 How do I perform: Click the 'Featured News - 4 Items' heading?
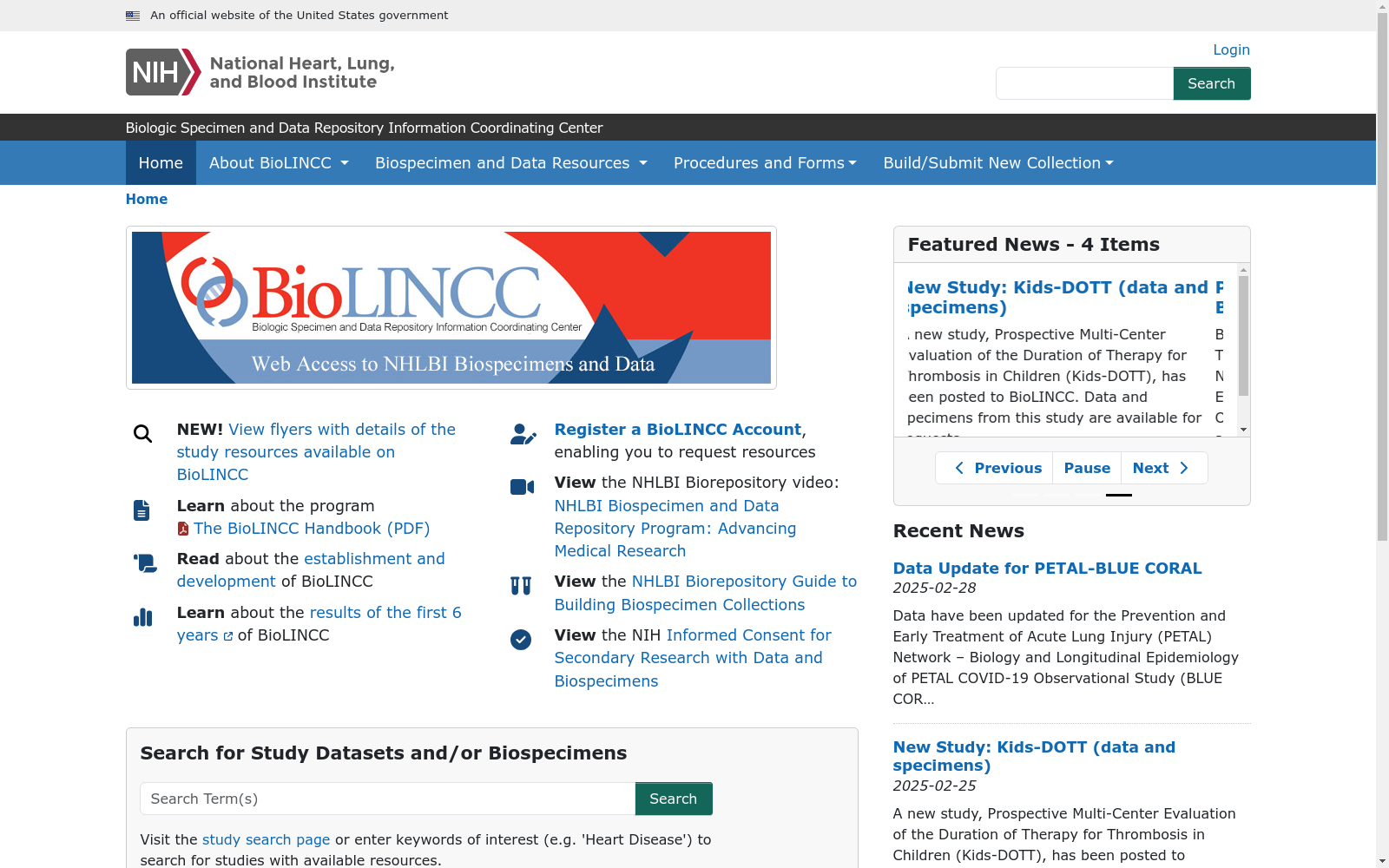coord(1034,245)
